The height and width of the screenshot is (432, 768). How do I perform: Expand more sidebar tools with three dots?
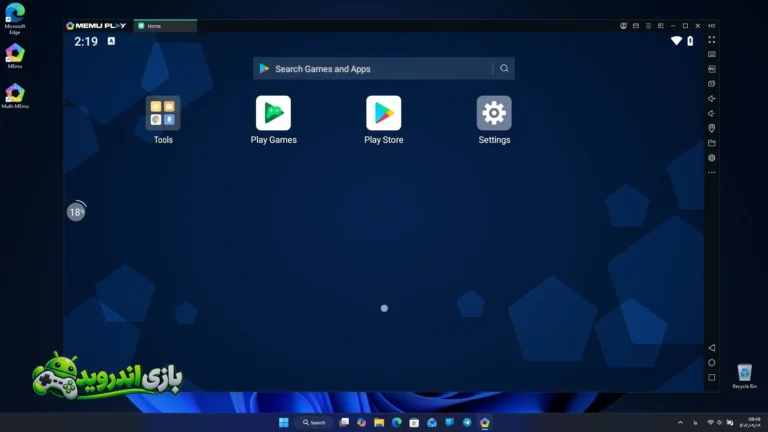point(712,172)
